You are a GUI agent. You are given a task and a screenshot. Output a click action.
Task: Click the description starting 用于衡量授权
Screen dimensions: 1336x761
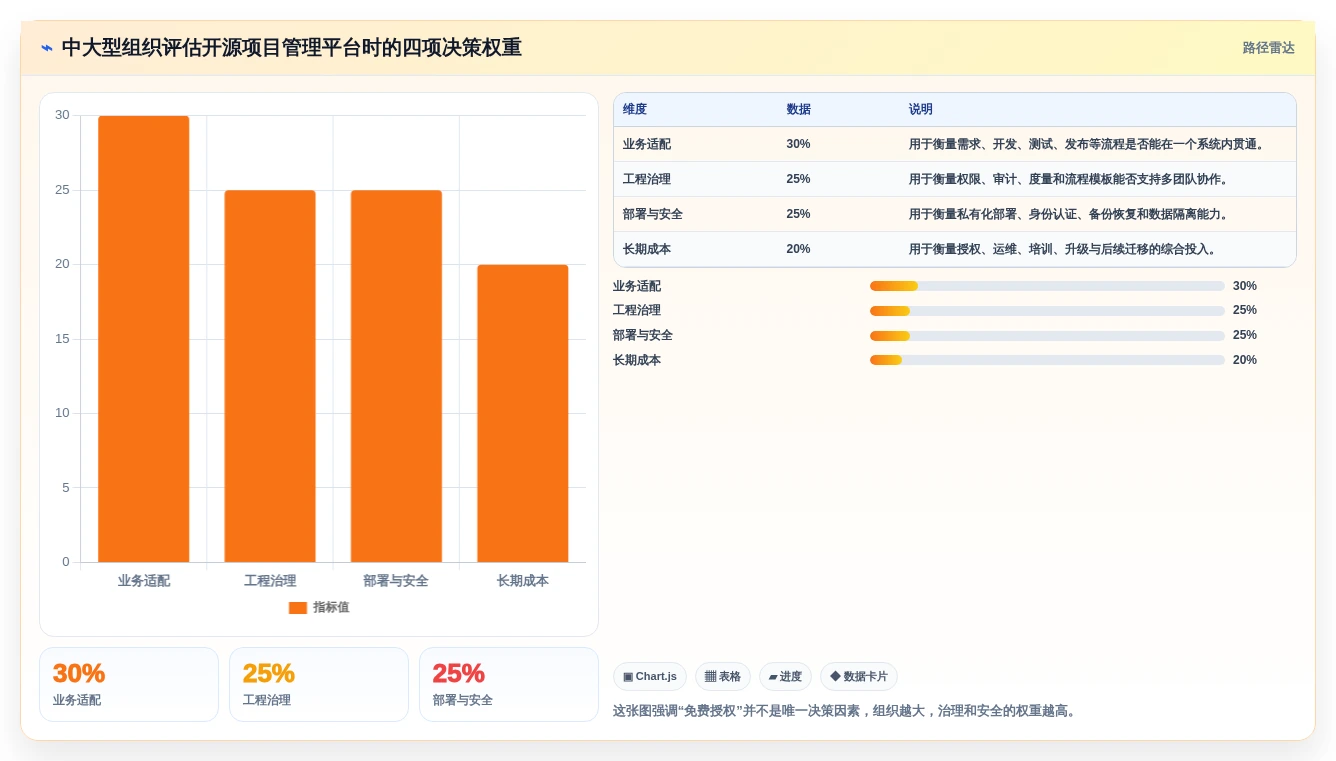(1065, 249)
